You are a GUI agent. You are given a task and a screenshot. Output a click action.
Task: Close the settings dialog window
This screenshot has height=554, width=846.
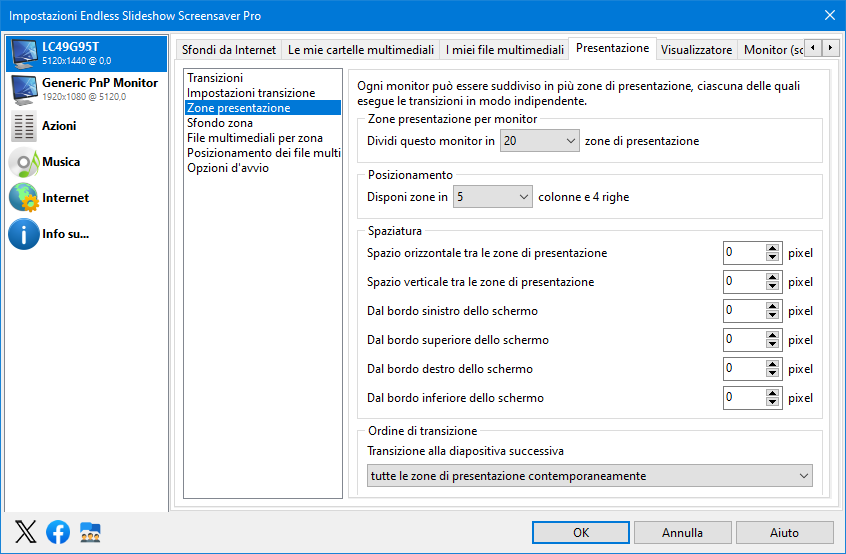[x=830, y=15]
